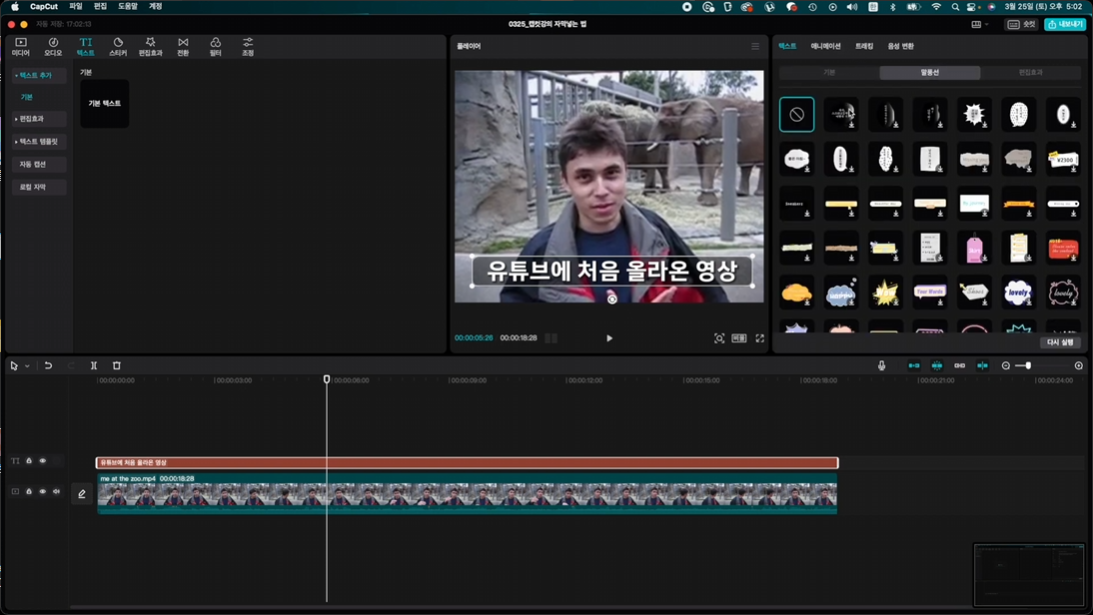Toggle preview axis icon
This screenshot has height=615, width=1093.
tap(982, 365)
